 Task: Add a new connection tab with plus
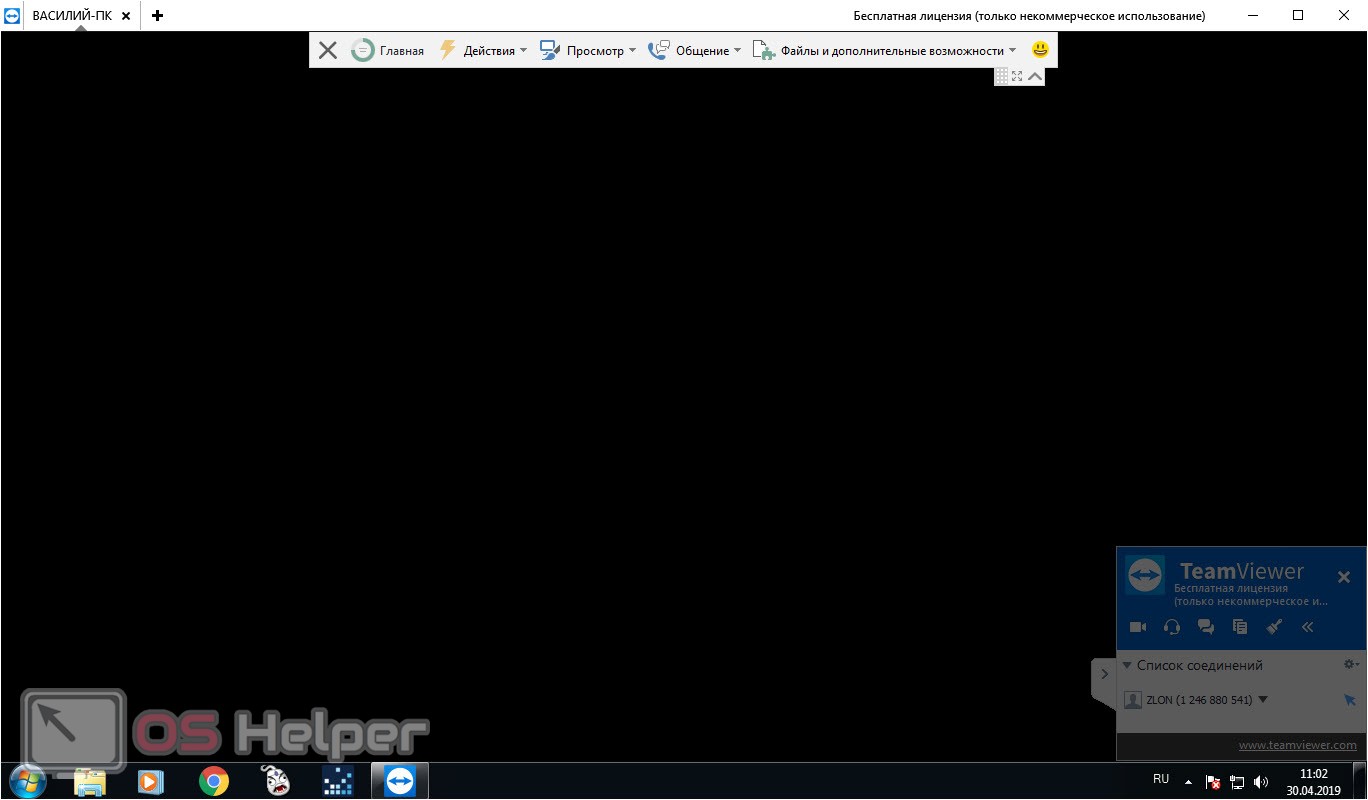point(157,16)
